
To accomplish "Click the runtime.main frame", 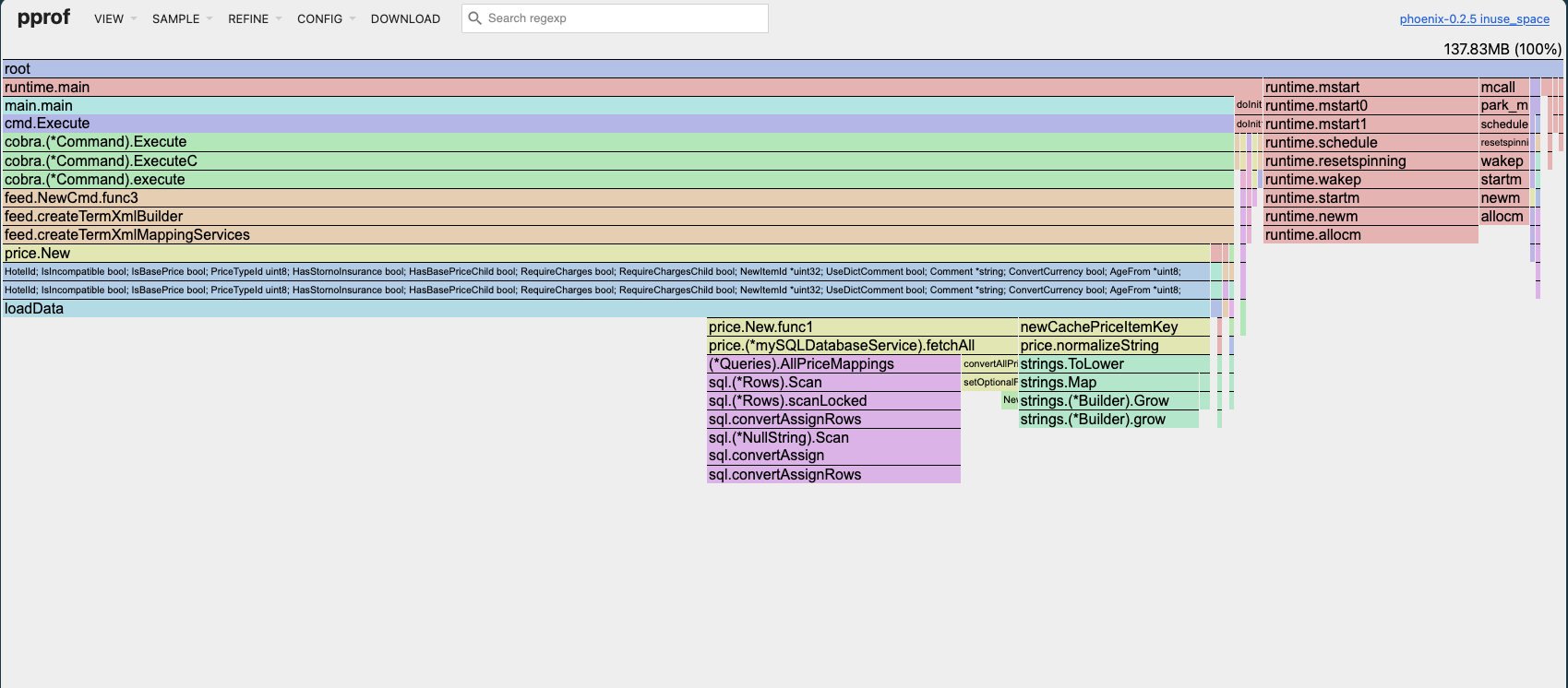I will point(628,88).
